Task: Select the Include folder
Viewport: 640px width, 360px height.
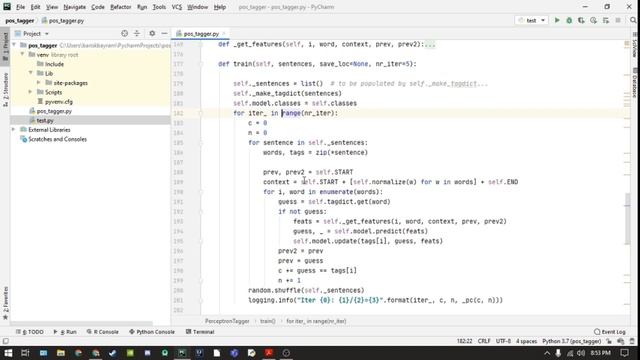Action: 54,64
